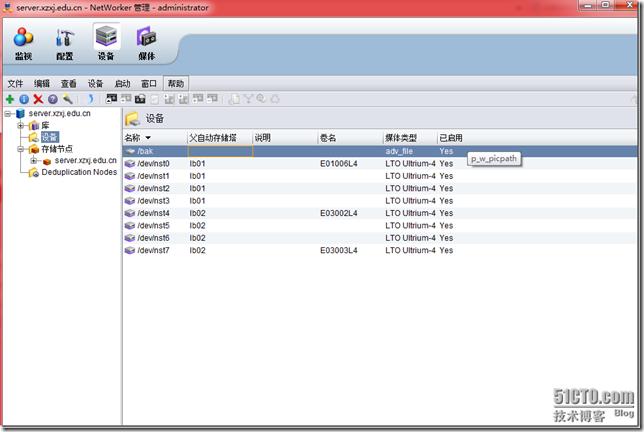Open the 监视 (Monitoring) view
Viewport: 644px width, 432px height.
23,43
